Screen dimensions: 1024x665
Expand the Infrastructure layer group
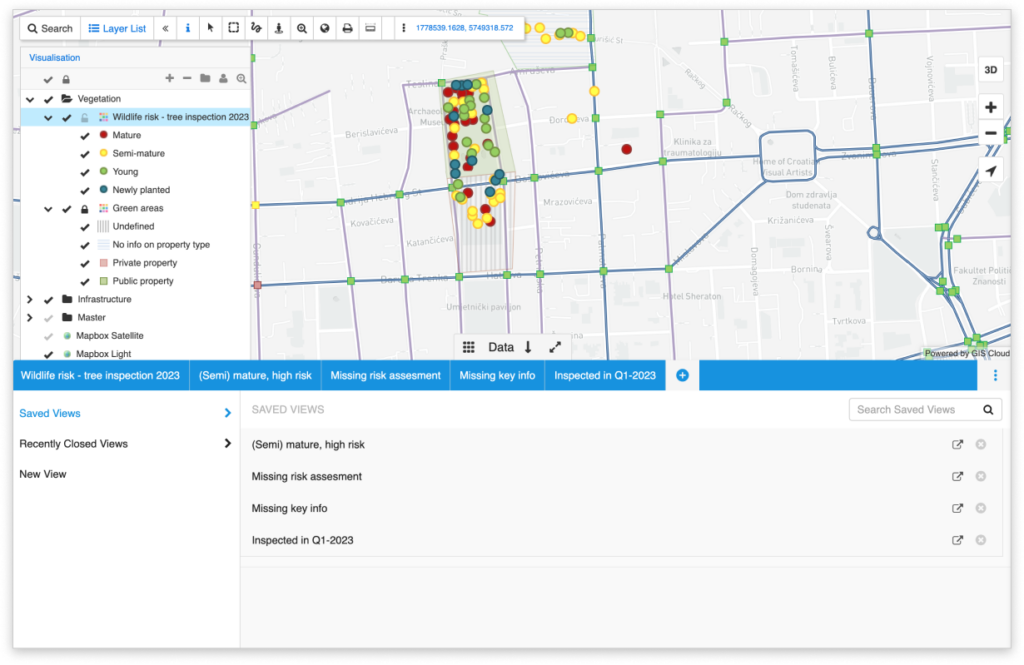29,298
